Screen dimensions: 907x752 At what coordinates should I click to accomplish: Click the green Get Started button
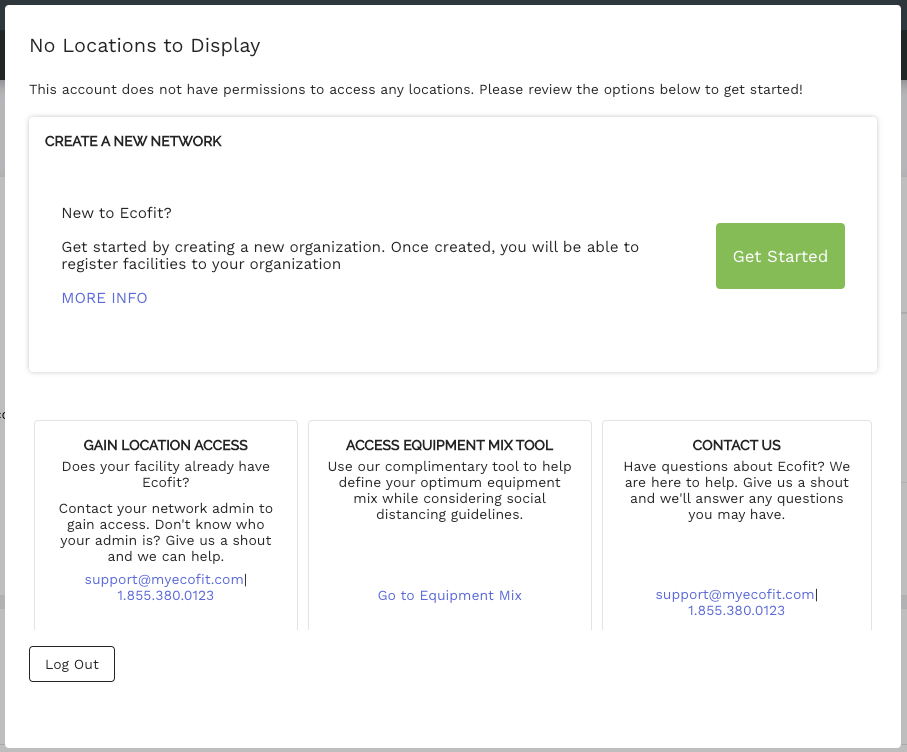click(x=780, y=256)
